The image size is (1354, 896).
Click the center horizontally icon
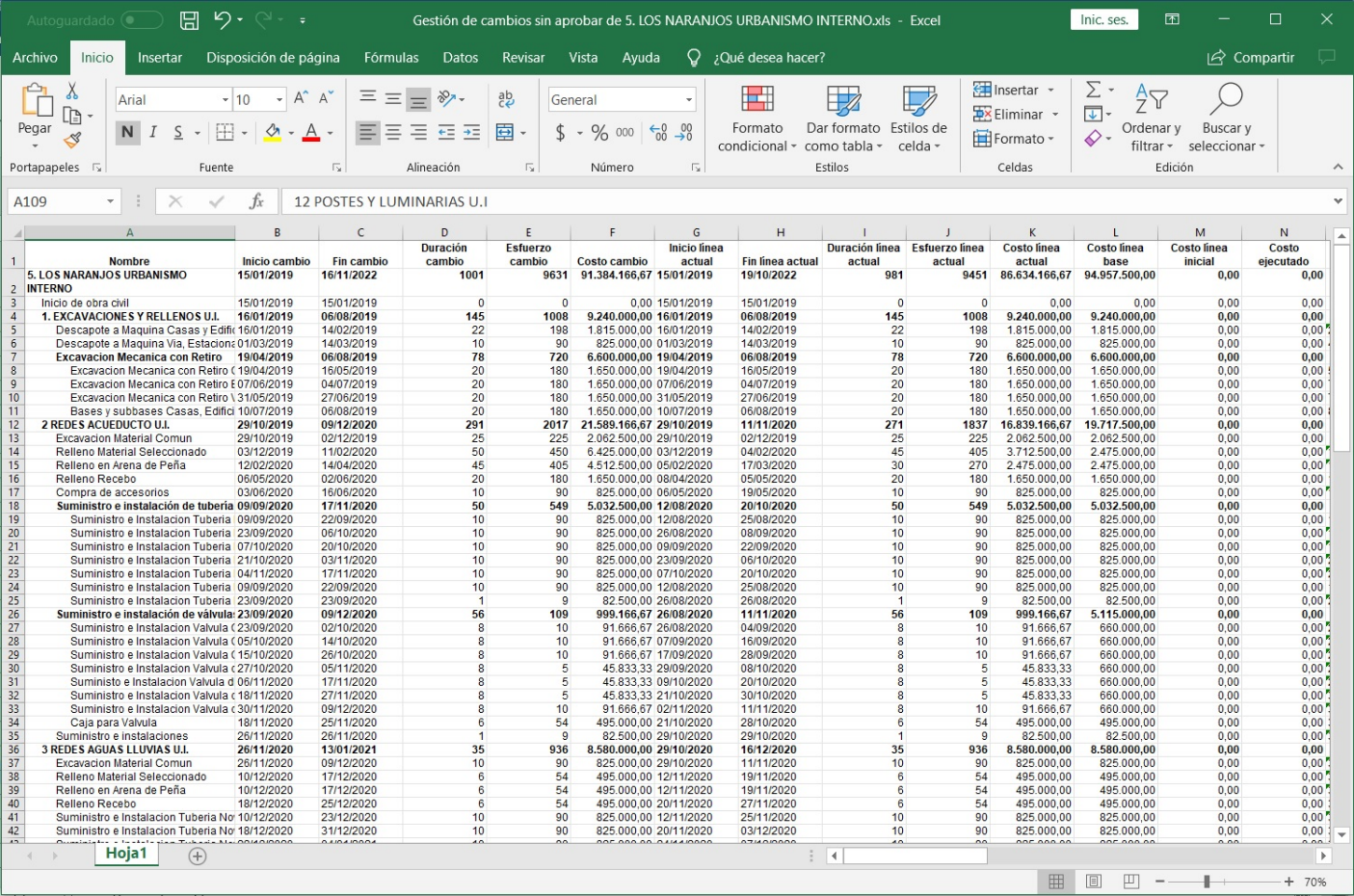pyautogui.click(x=392, y=133)
